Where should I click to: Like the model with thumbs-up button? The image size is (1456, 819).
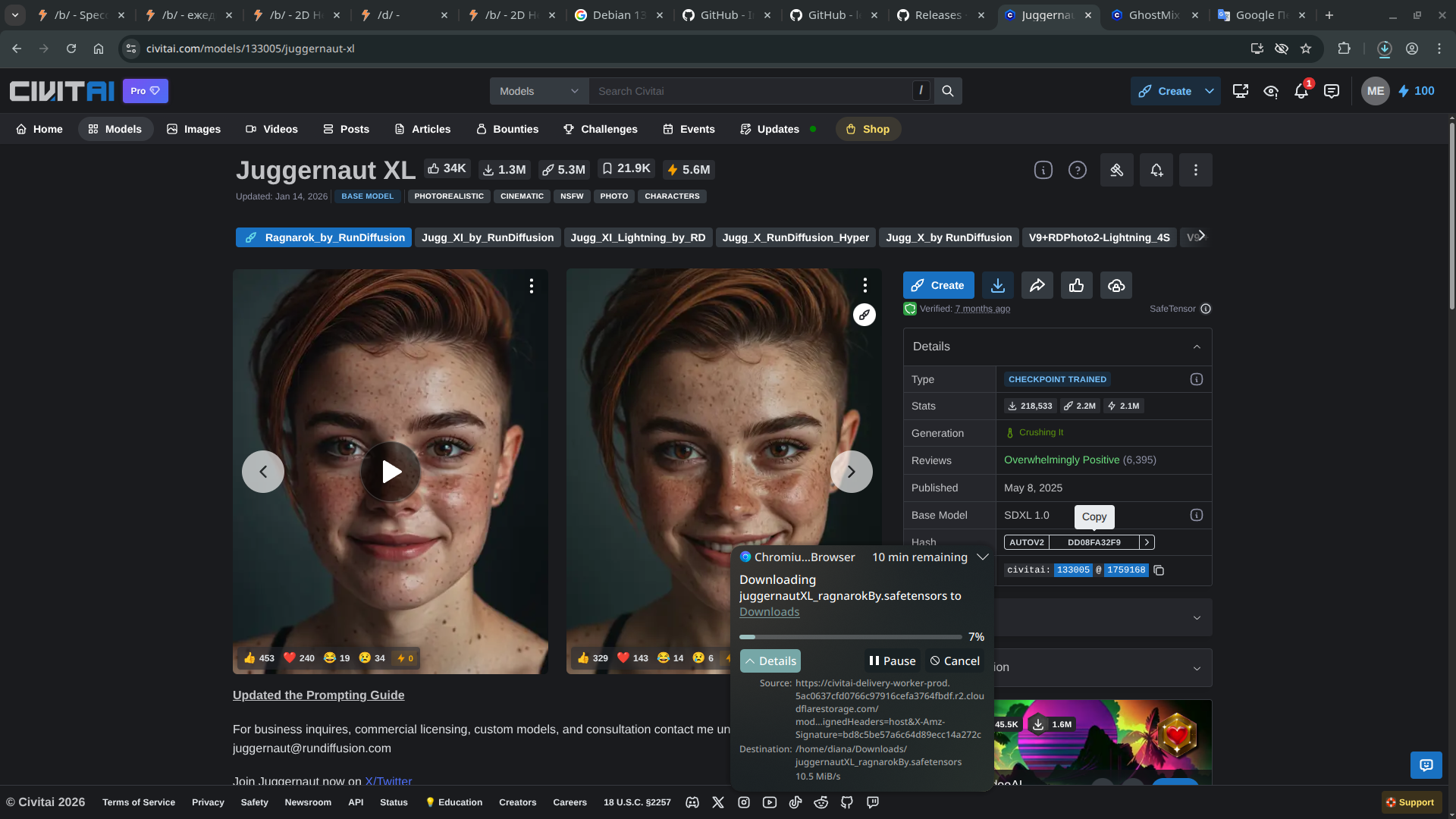coord(1077,285)
